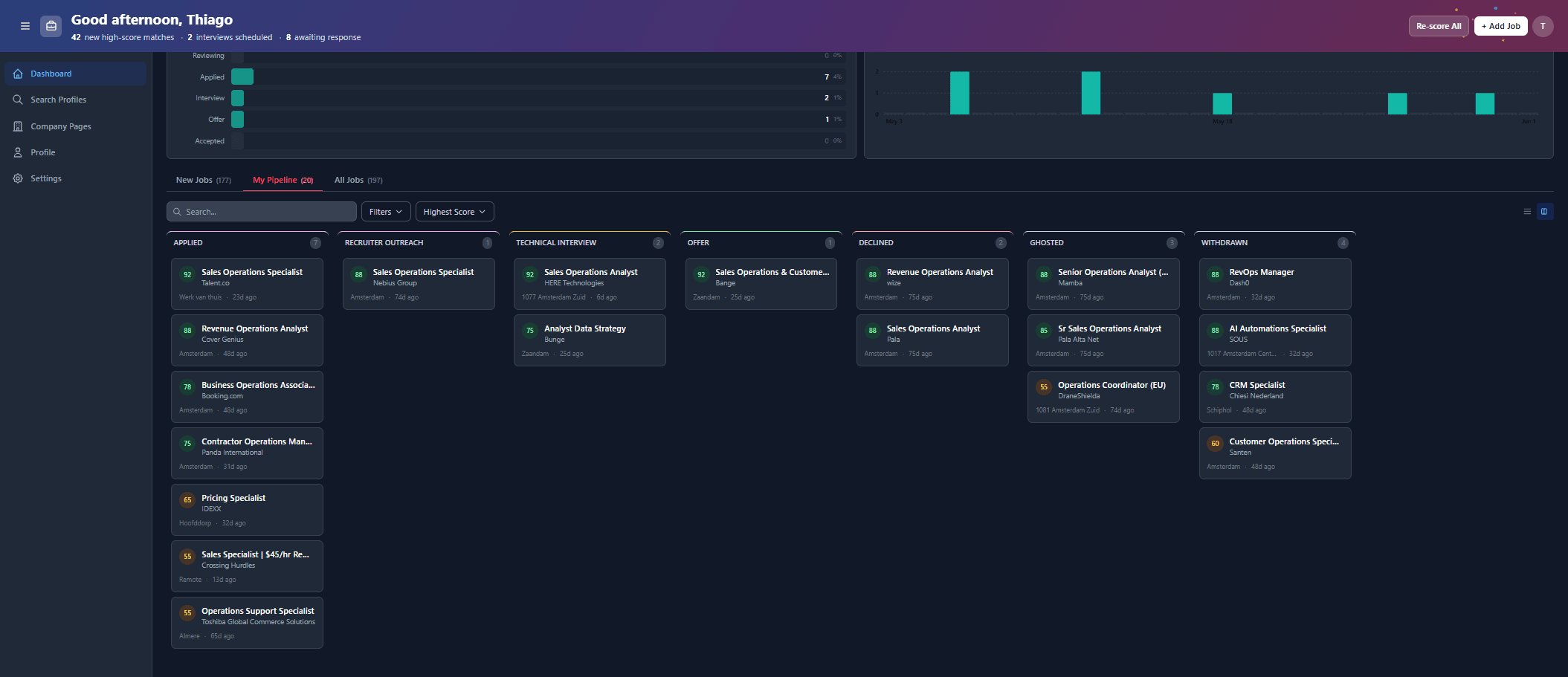The image size is (1568, 677).
Task: Select the My Pipeline tab
Action: tap(283, 180)
